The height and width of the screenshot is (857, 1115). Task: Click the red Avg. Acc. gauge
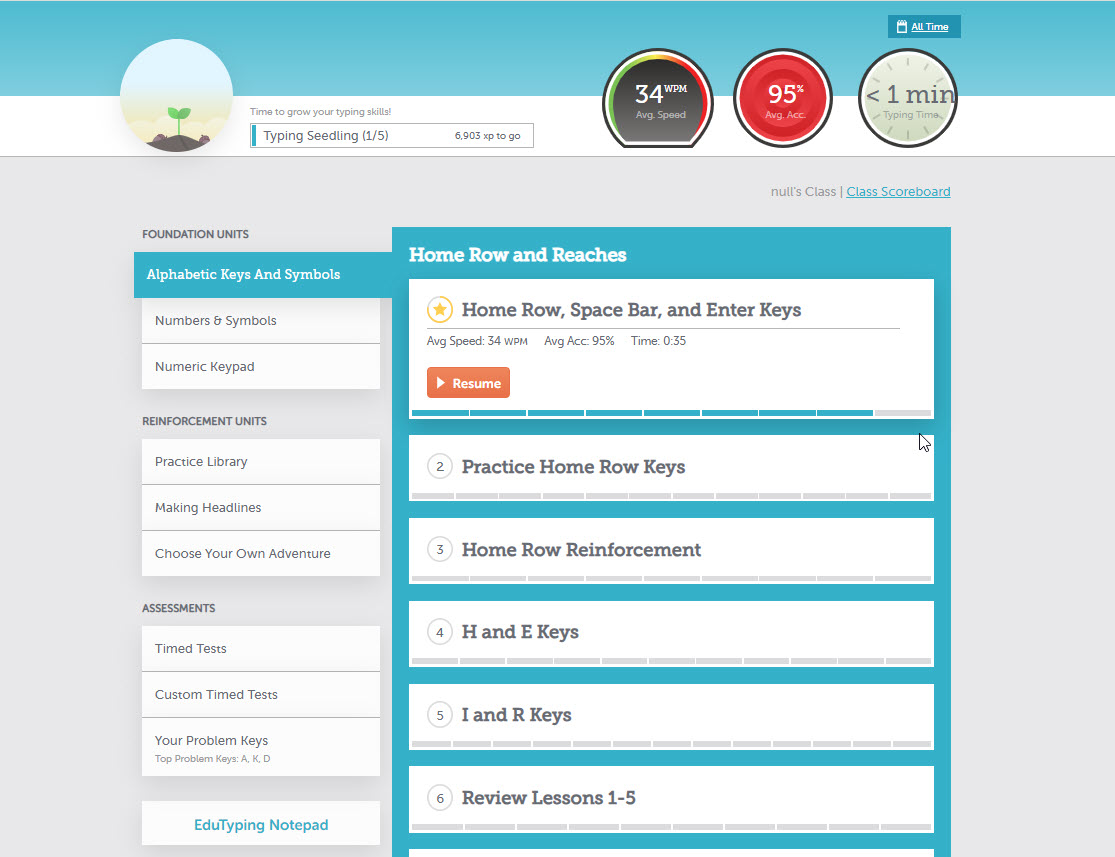tap(782, 97)
